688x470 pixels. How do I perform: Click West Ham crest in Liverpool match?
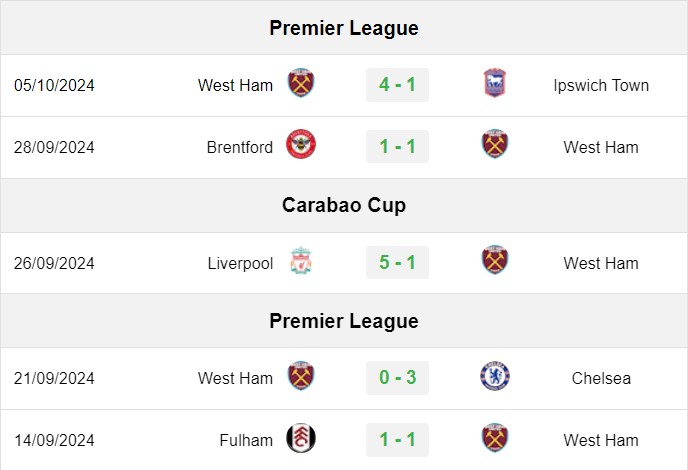point(494,260)
